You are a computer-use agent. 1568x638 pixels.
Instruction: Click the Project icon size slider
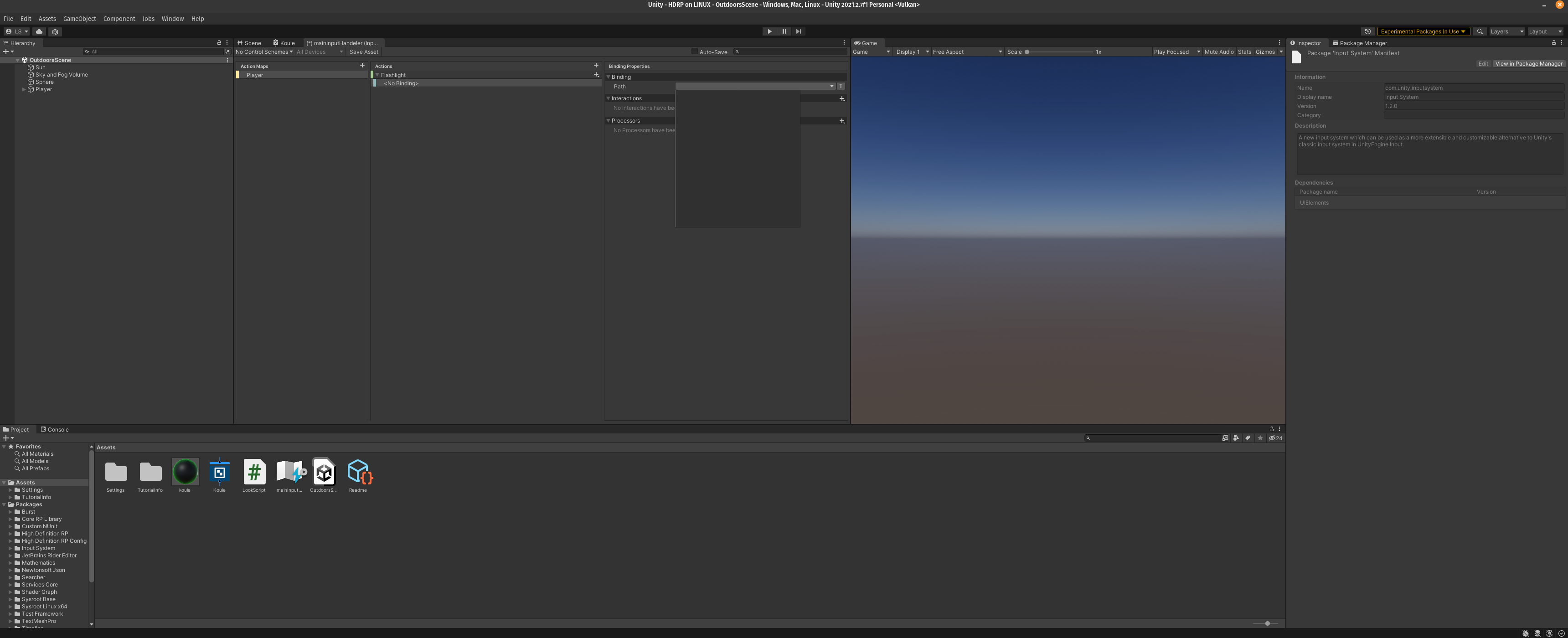click(x=1265, y=623)
